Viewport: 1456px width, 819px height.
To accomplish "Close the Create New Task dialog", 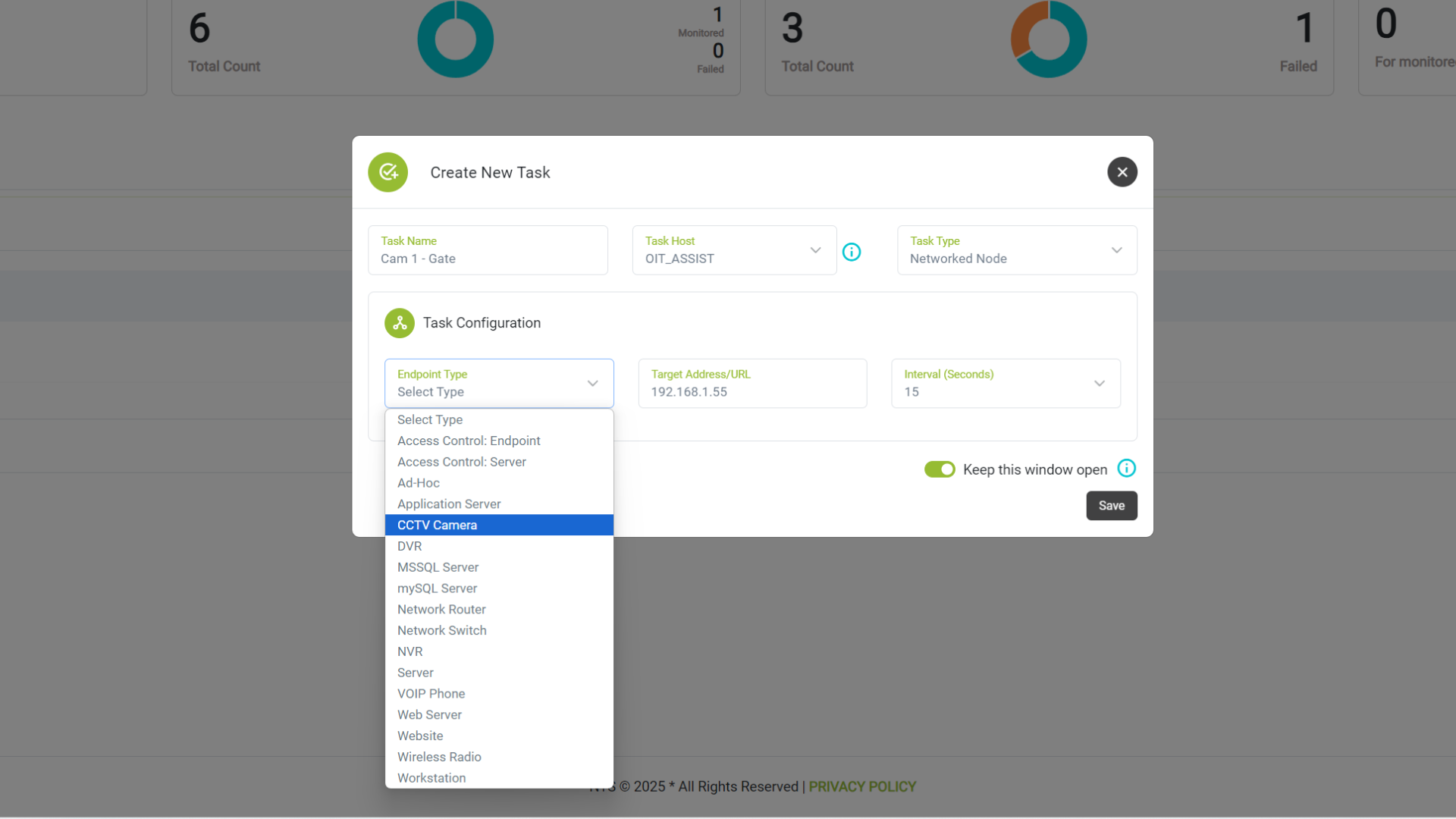I will [x=1122, y=172].
